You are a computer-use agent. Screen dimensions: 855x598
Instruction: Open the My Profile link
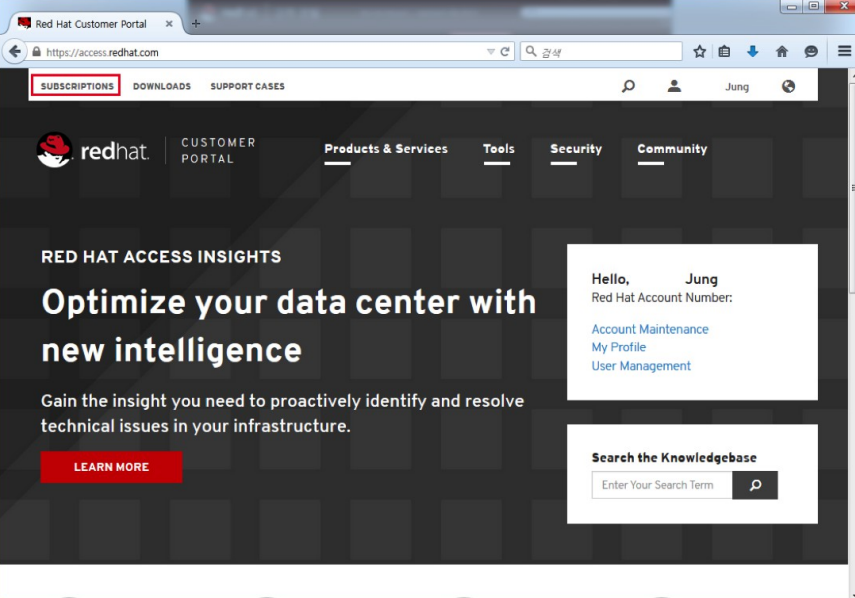(618, 347)
